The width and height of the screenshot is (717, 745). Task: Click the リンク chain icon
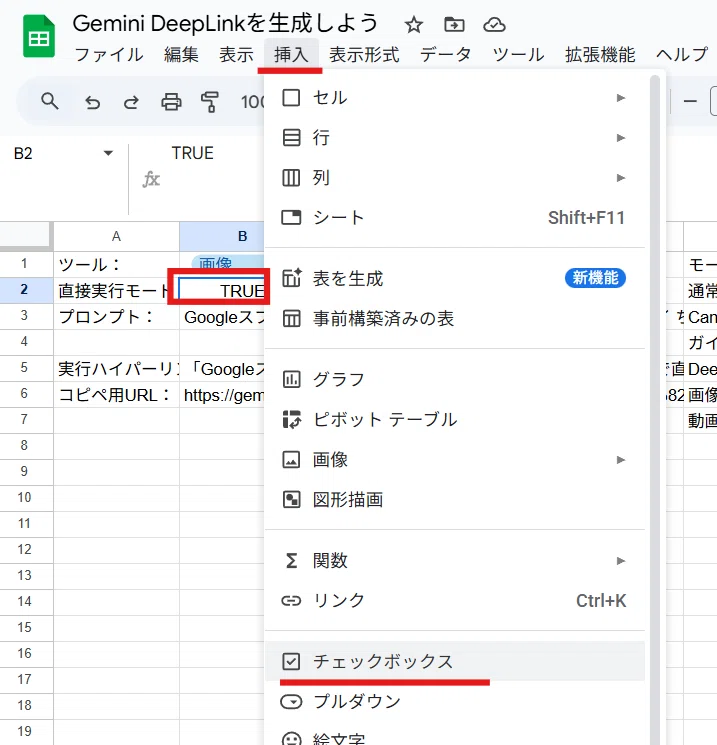[x=291, y=601]
